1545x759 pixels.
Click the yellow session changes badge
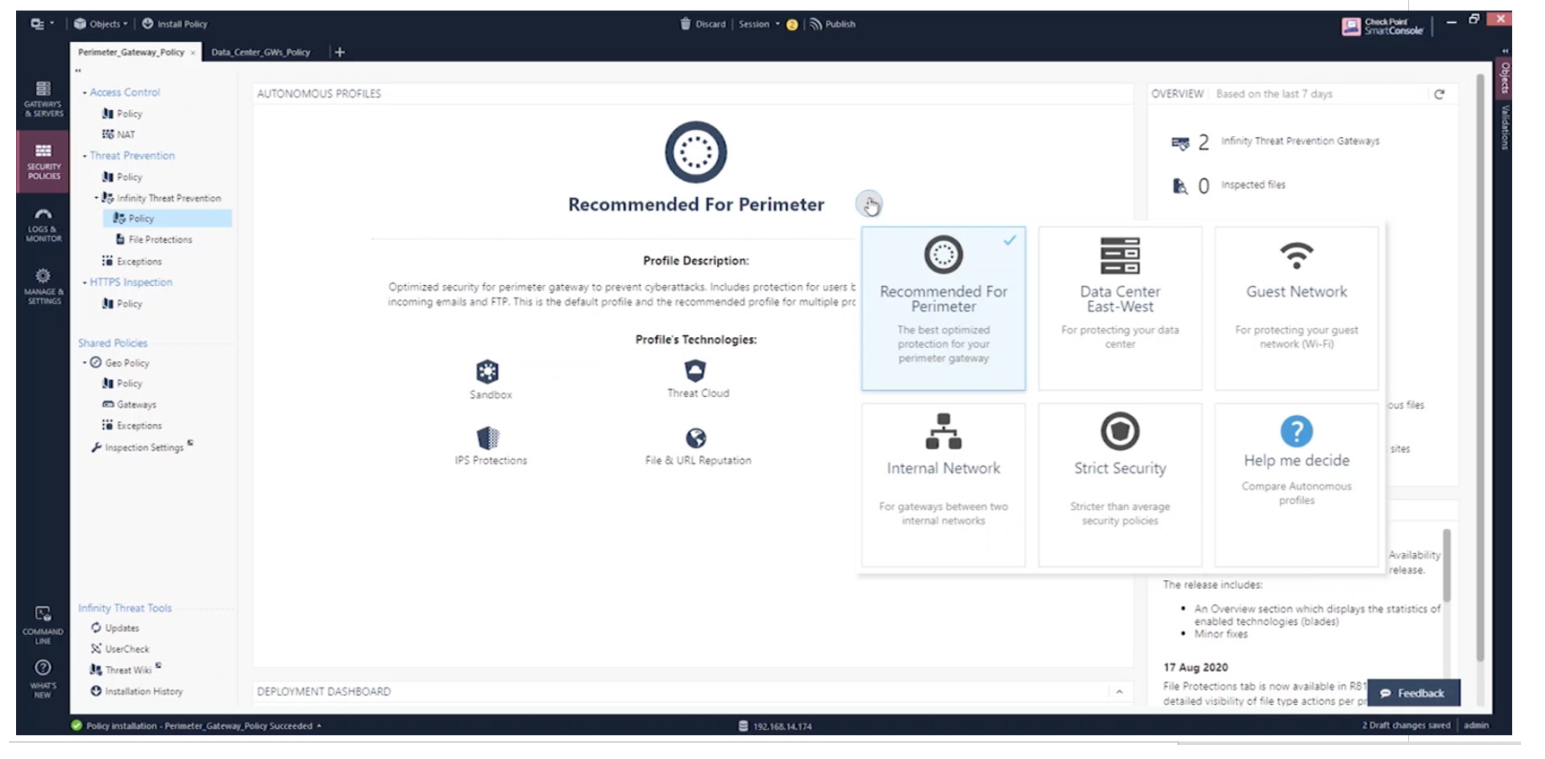click(792, 25)
